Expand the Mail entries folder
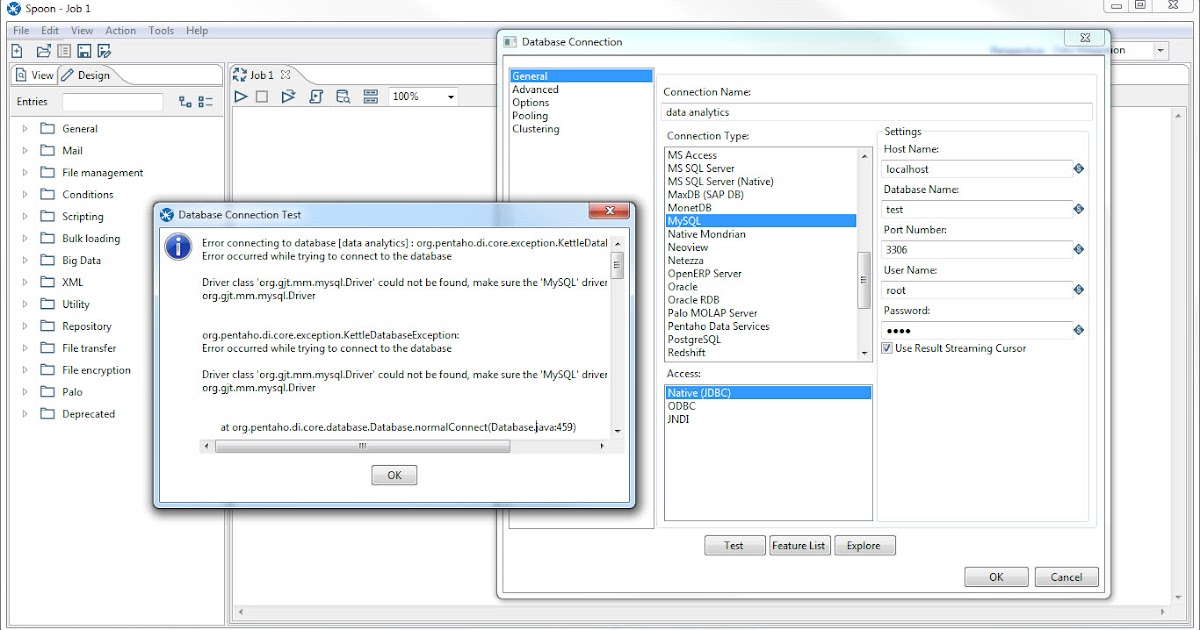Image resolution: width=1200 pixels, height=630 pixels. click(26, 151)
